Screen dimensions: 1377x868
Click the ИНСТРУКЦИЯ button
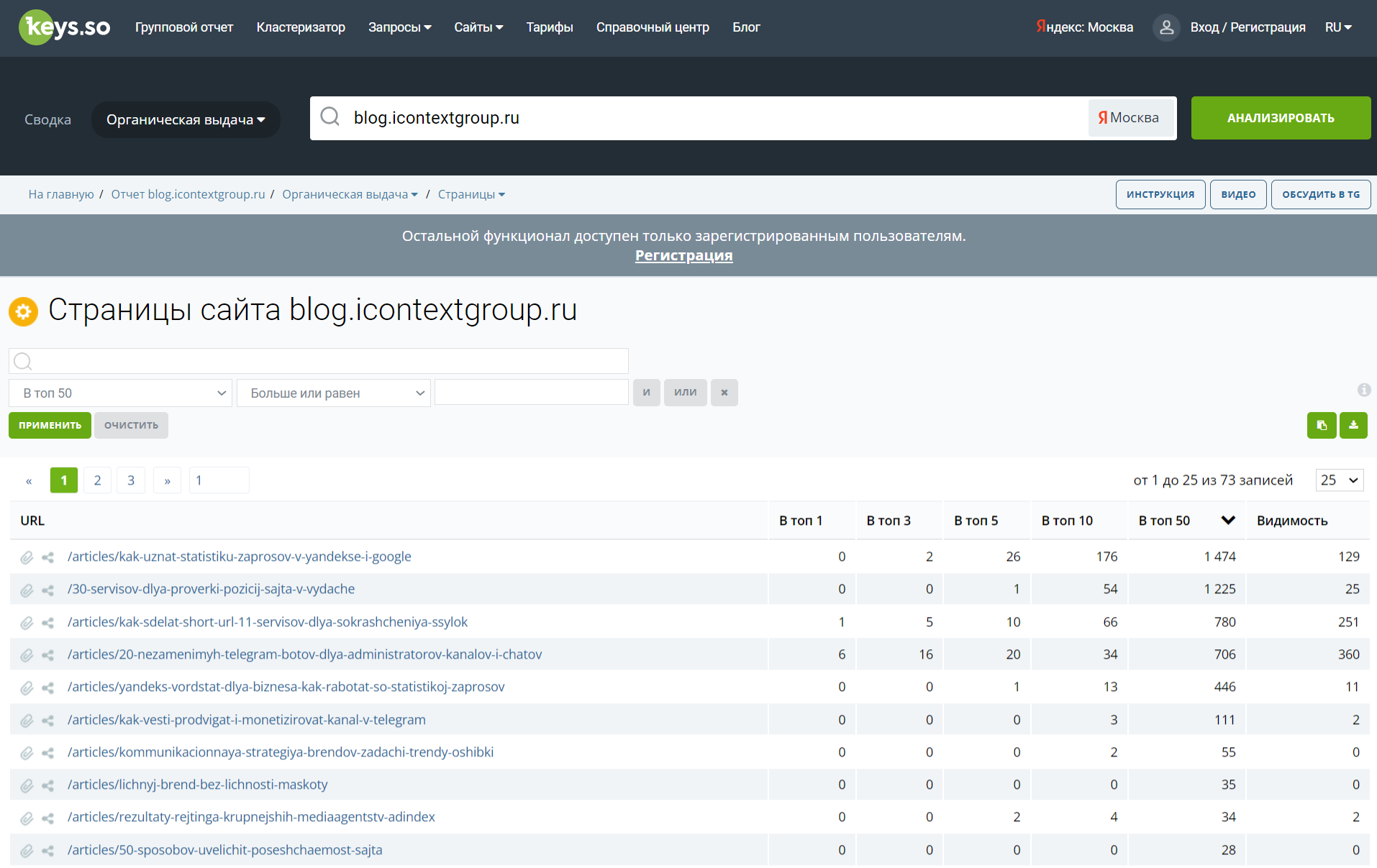tap(1160, 194)
